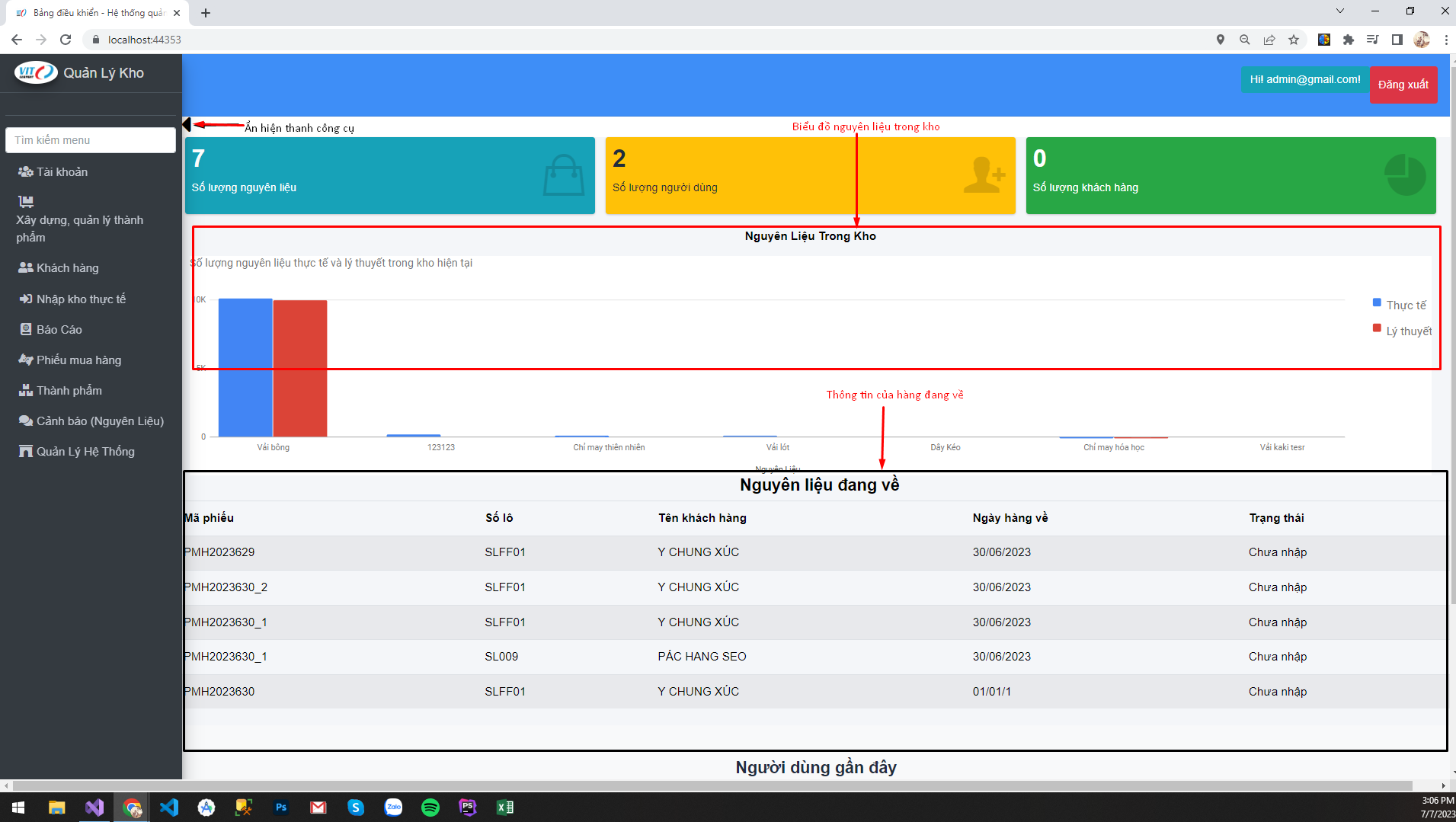Open the Số lượng người dùng card
The image size is (1456, 822).
tap(811, 175)
